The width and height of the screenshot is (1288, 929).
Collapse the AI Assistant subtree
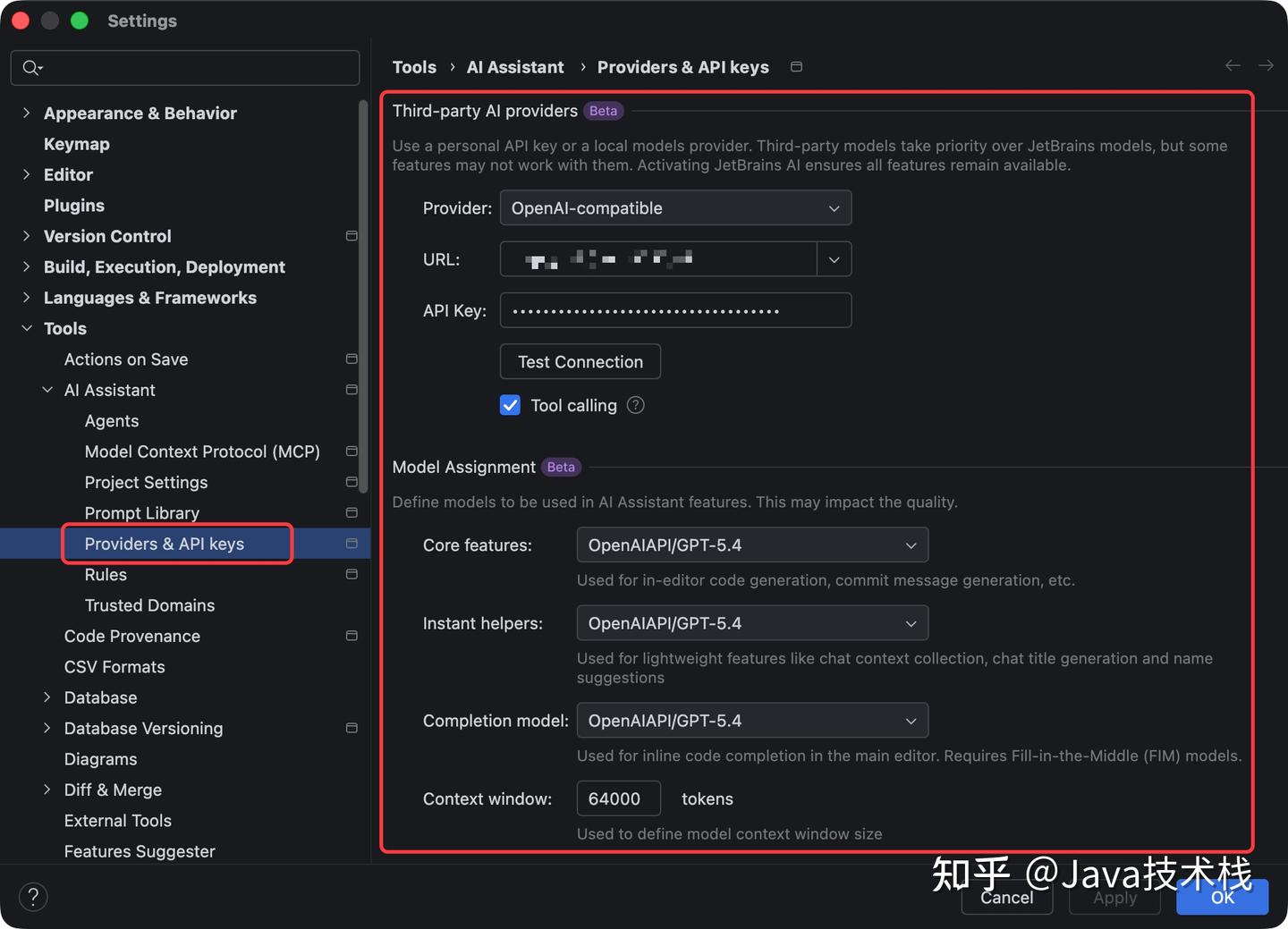click(47, 390)
